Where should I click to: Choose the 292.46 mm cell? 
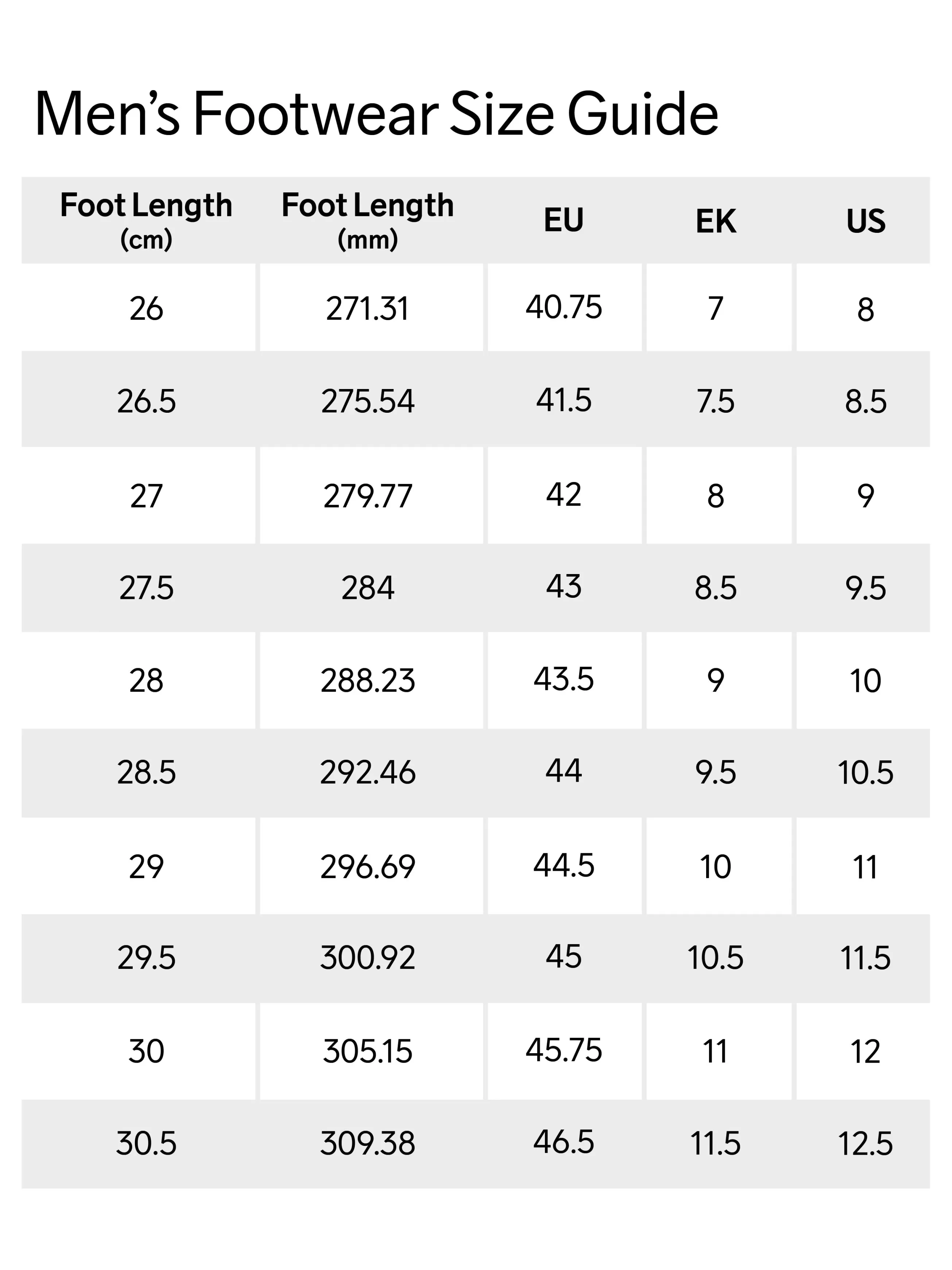367,773
